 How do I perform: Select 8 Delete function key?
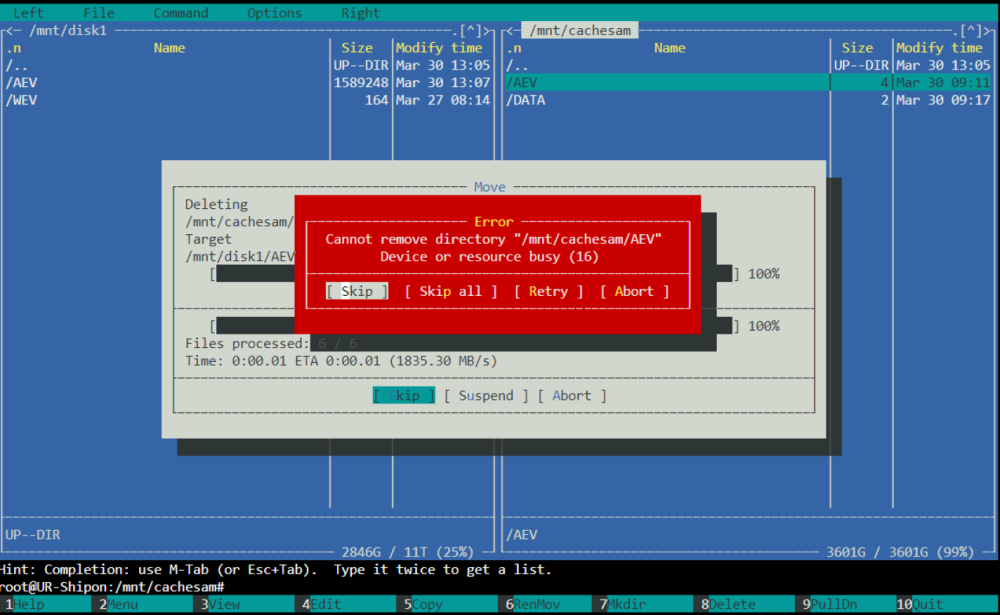tap(744, 604)
